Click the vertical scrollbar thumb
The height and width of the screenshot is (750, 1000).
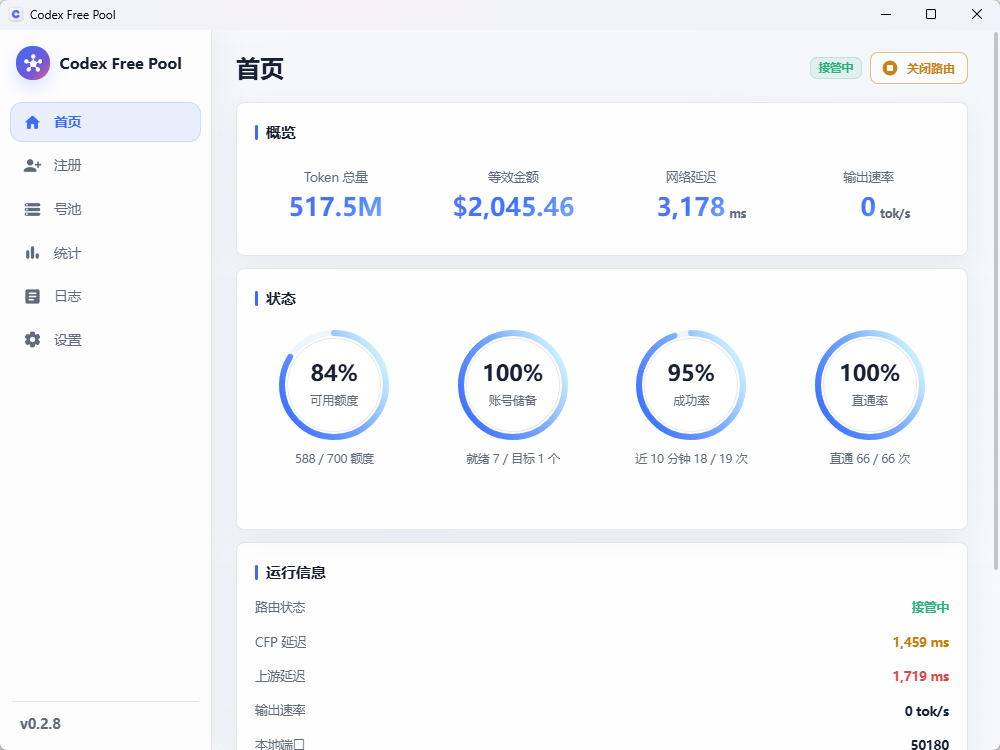[996, 300]
